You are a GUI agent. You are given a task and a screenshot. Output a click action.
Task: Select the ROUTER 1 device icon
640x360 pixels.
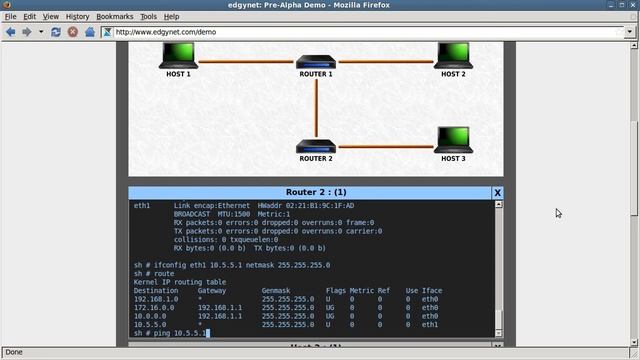[x=316, y=62]
